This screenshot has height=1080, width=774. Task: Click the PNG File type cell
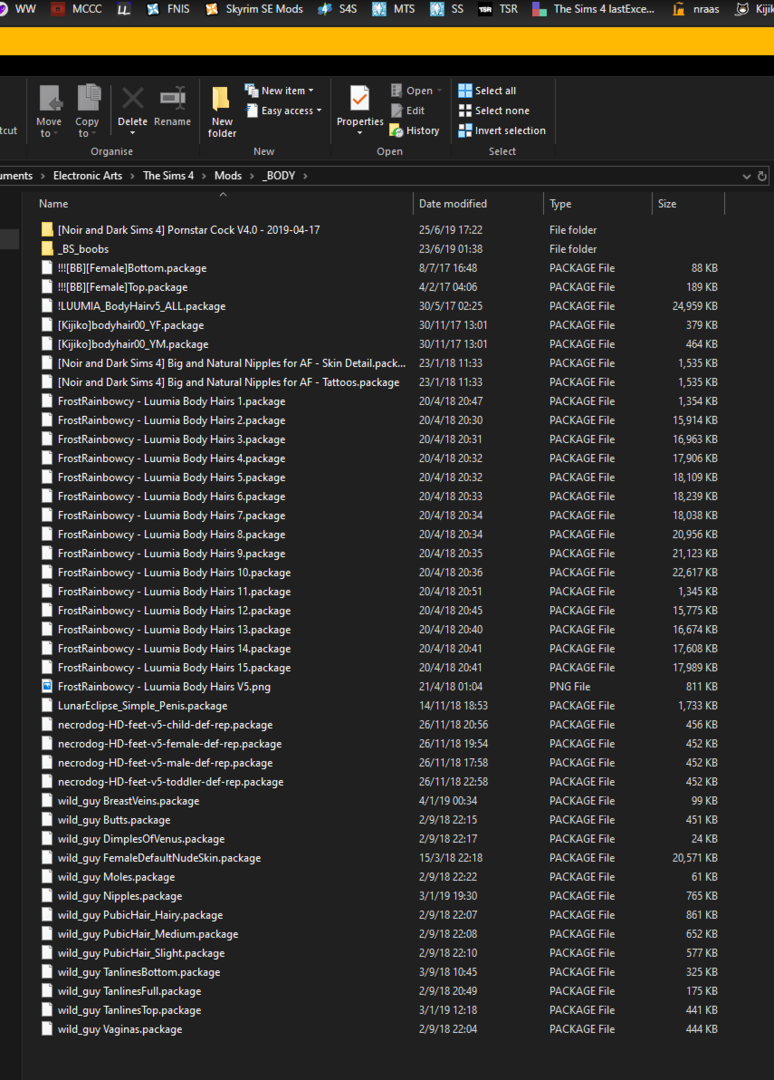click(x=569, y=686)
